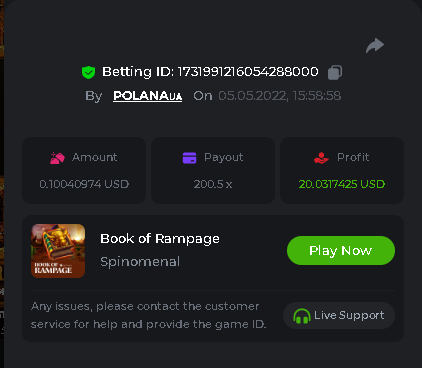Viewport: 422px width, 368px height.
Task: Click the Play Now button
Action: pos(341,251)
